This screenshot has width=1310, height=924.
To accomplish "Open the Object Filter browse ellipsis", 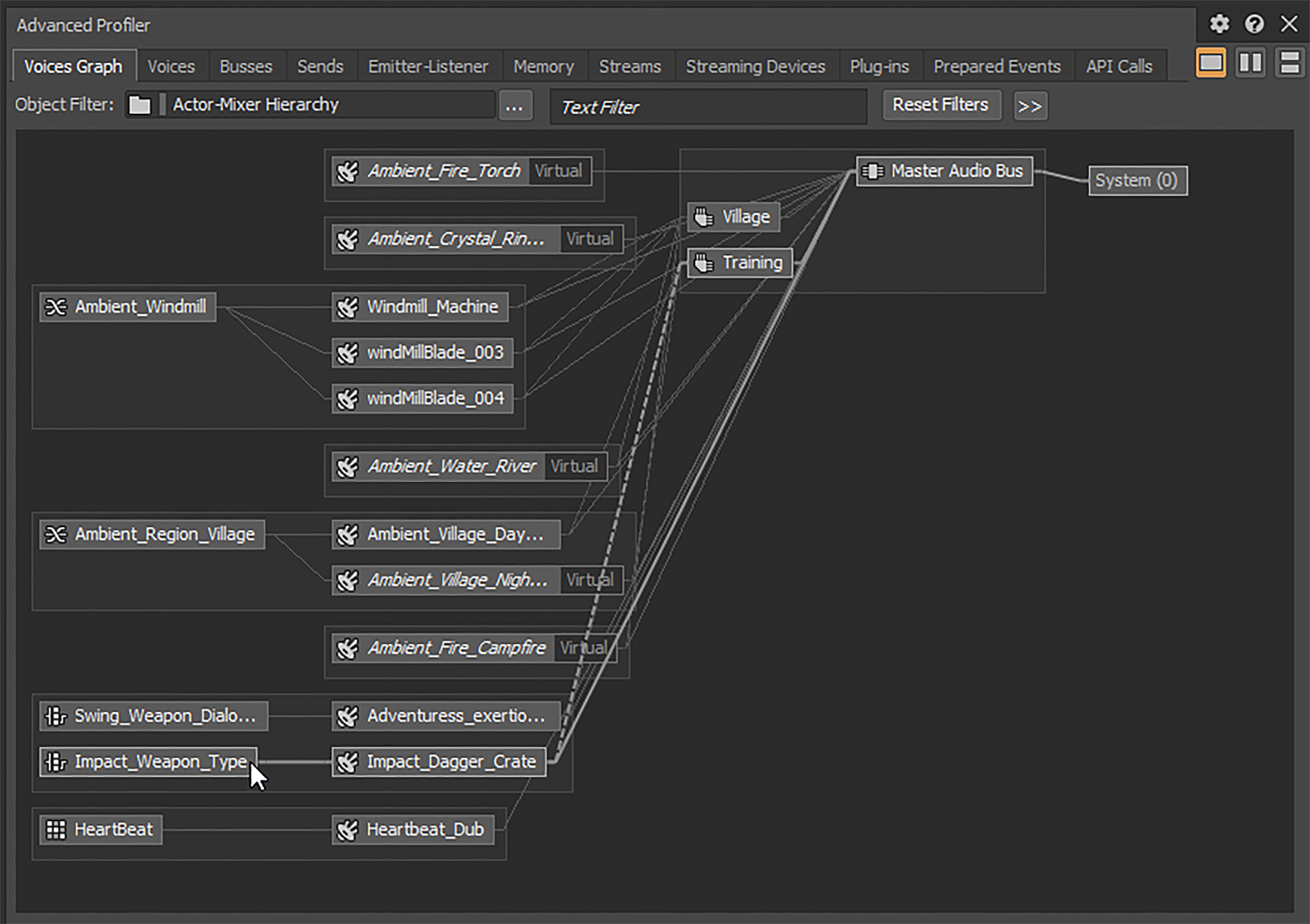I will (514, 106).
